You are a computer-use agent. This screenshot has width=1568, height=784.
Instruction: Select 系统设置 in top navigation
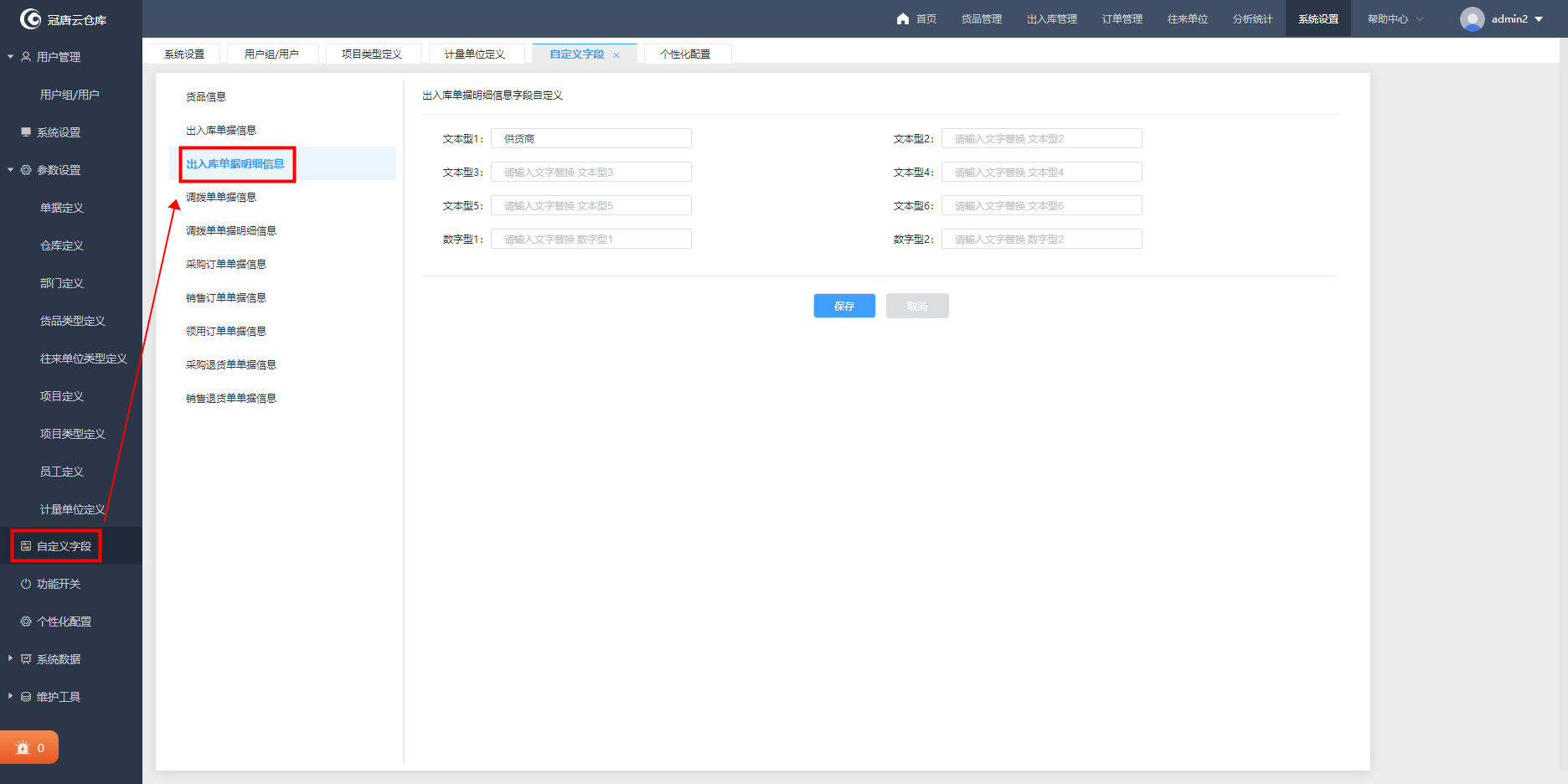(1318, 18)
